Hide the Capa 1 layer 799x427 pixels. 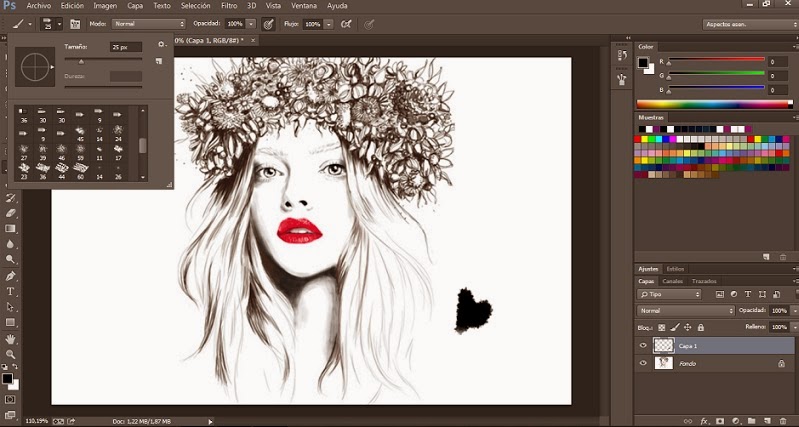pyautogui.click(x=643, y=345)
